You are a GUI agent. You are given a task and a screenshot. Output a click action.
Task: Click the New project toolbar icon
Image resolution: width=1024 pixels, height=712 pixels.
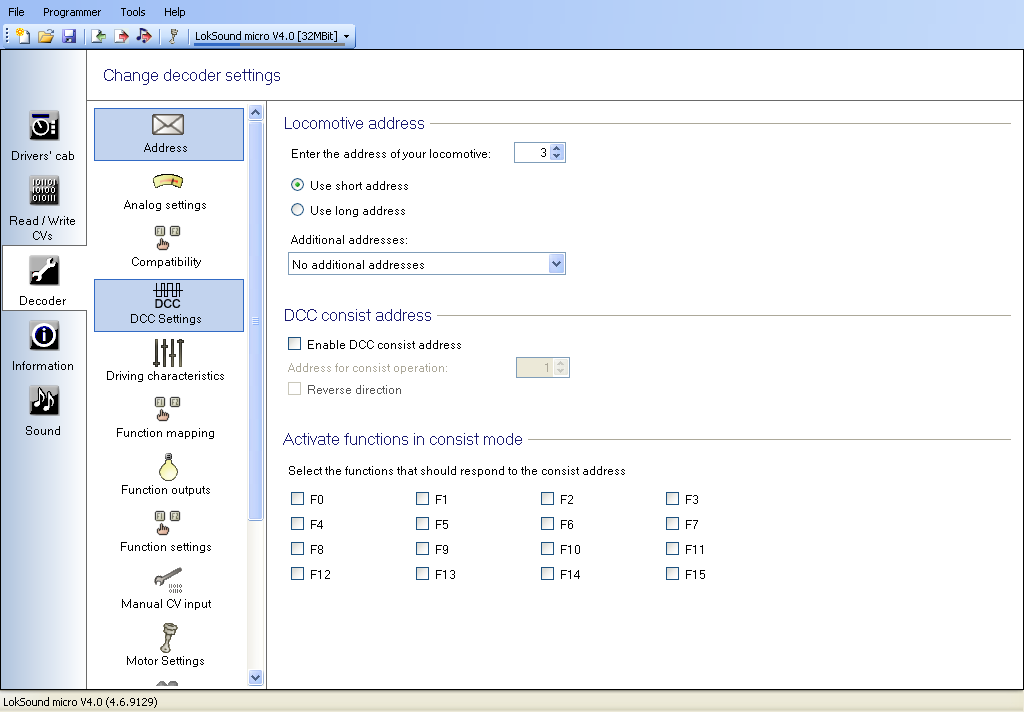coord(23,36)
